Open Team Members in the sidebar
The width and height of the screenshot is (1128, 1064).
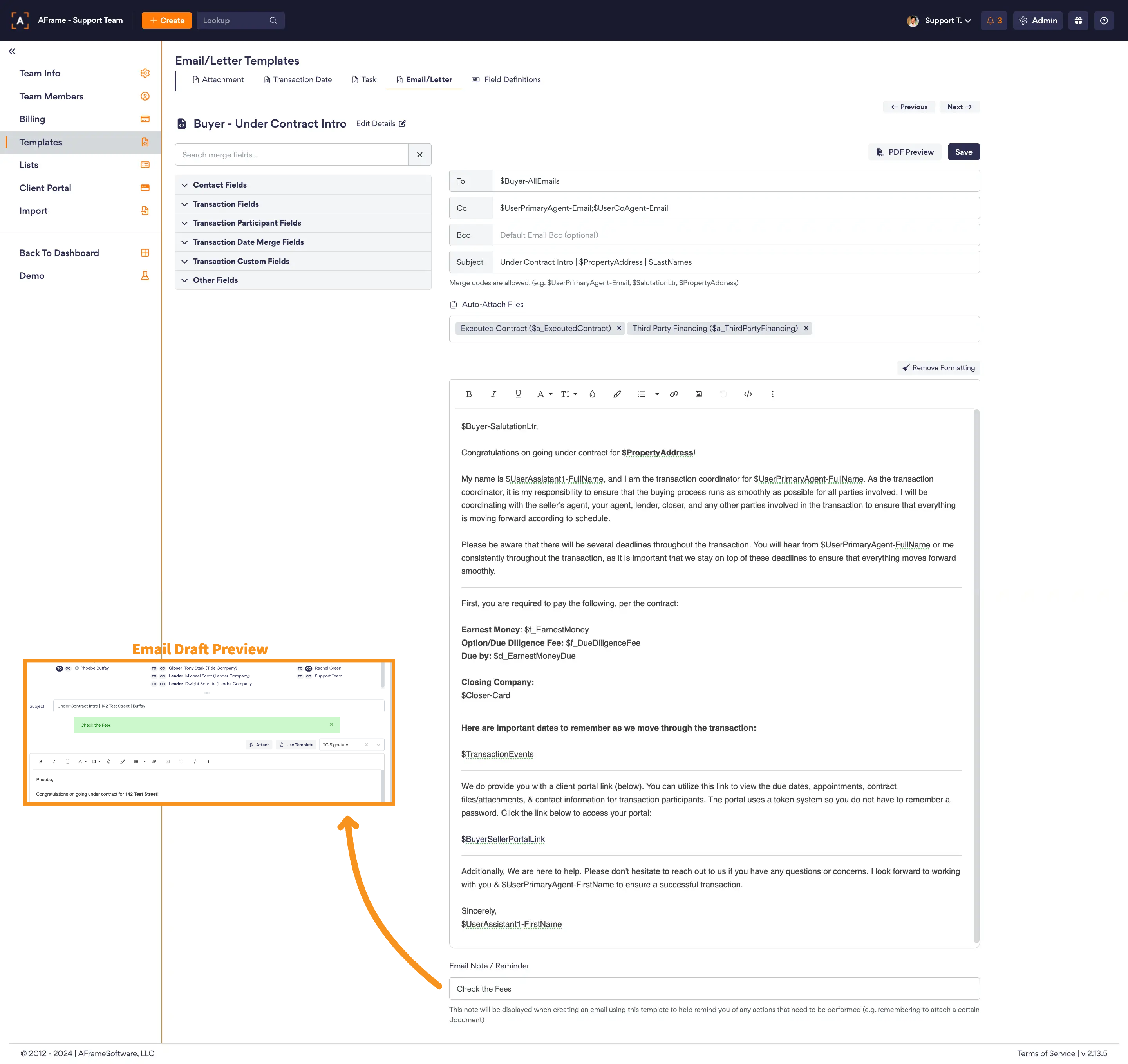[x=51, y=96]
